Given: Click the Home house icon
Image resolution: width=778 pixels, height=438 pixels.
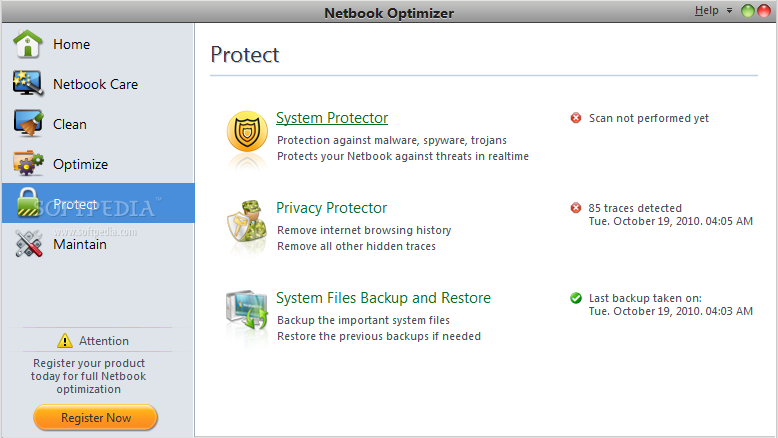Looking at the screenshot, I should [x=28, y=44].
